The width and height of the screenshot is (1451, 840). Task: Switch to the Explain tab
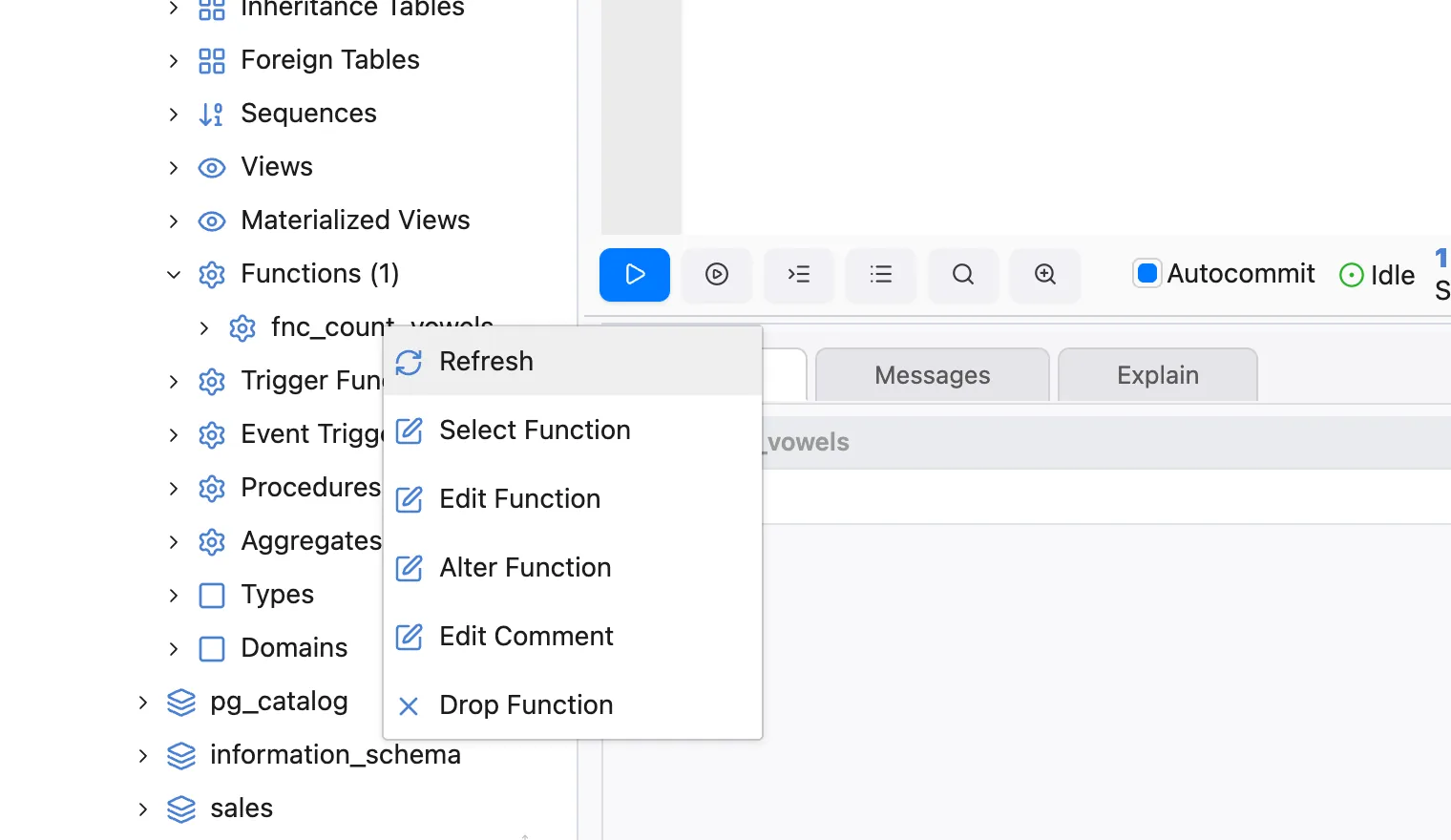point(1158,375)
